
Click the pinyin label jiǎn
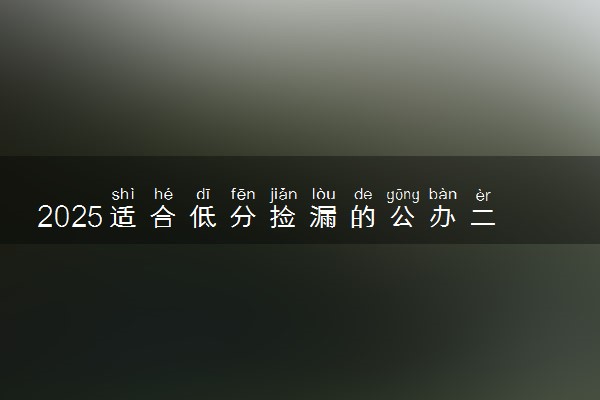[284, 195]
